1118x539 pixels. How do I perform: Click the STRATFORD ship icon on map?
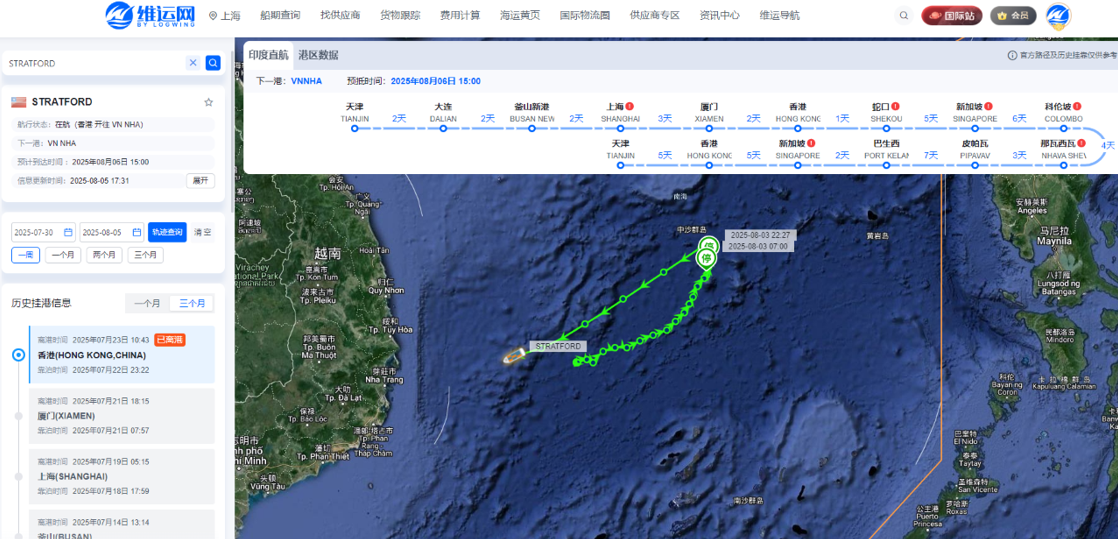[x=513, y=356]
